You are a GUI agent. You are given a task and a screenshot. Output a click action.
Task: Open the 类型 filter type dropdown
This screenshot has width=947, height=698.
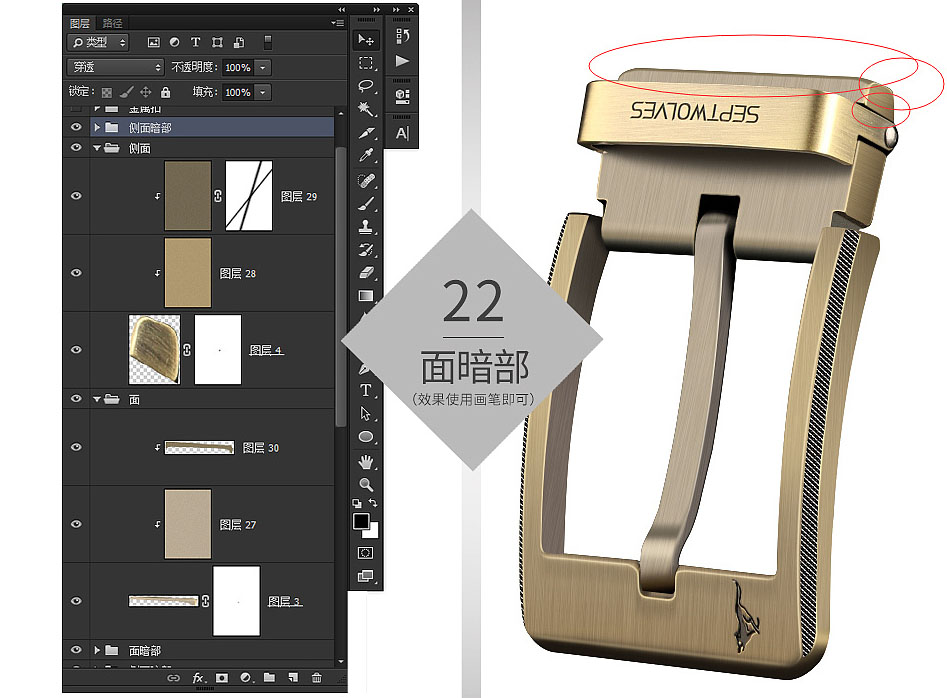point(98,42)
